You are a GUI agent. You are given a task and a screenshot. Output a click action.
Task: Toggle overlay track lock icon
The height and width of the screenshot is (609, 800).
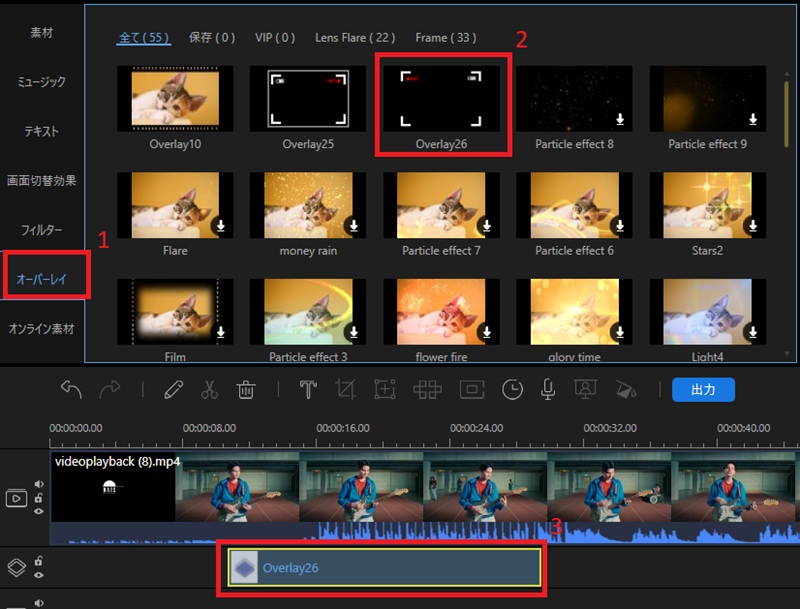(38, 561)
